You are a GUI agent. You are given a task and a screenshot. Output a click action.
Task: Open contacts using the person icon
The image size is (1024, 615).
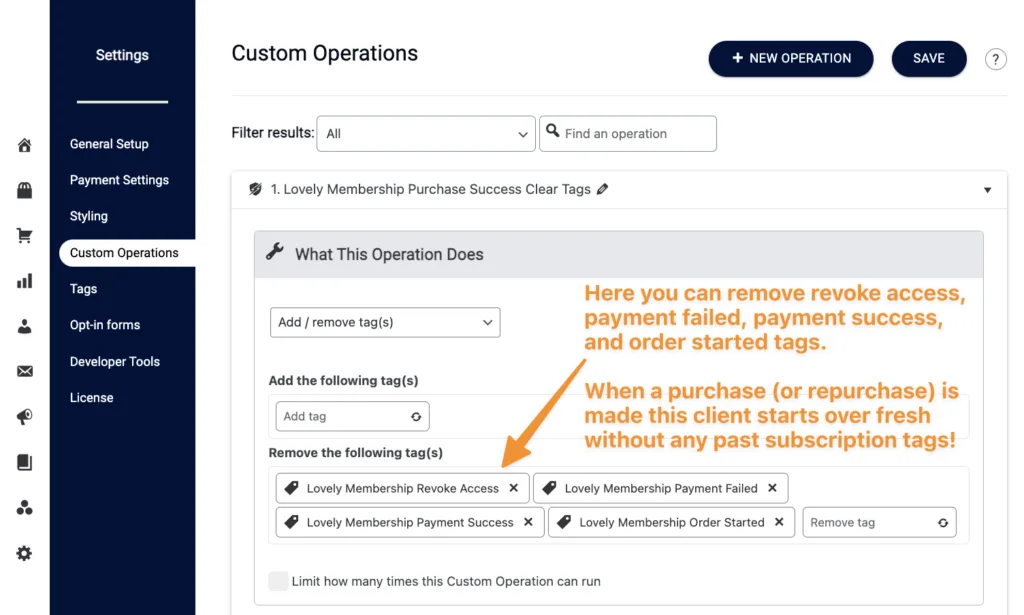(24, 326)
